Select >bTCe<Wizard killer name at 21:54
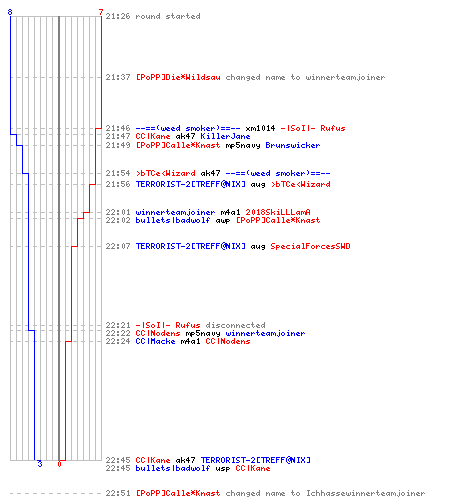The image size is (450, 500). tap(165, 173)
